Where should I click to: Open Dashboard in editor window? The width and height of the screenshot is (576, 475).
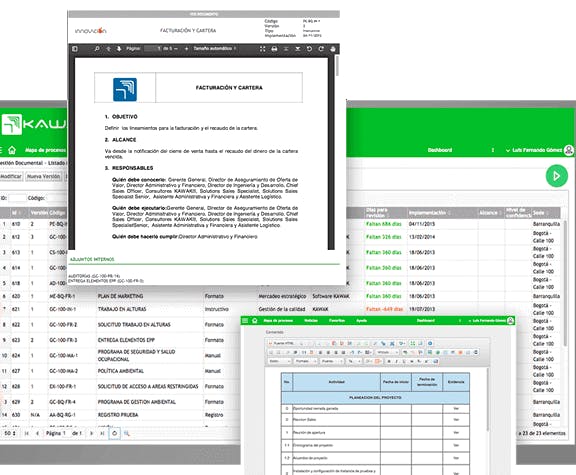click(426, 321)
